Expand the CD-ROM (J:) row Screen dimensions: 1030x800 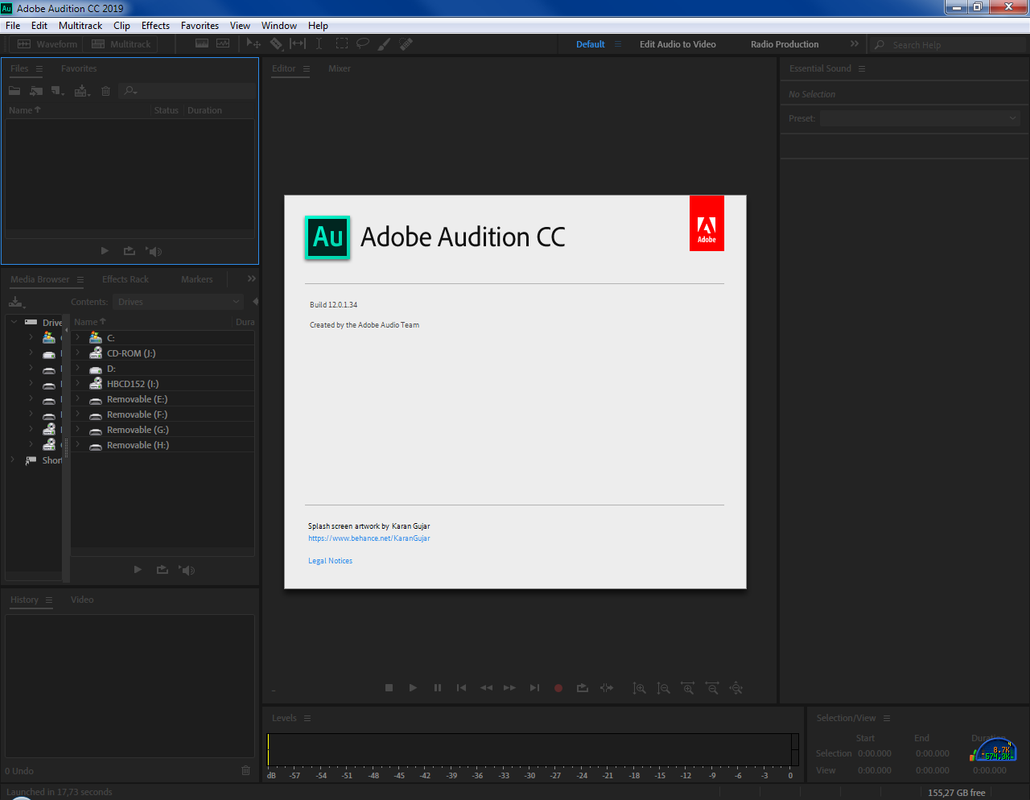(x=78, y=353)
